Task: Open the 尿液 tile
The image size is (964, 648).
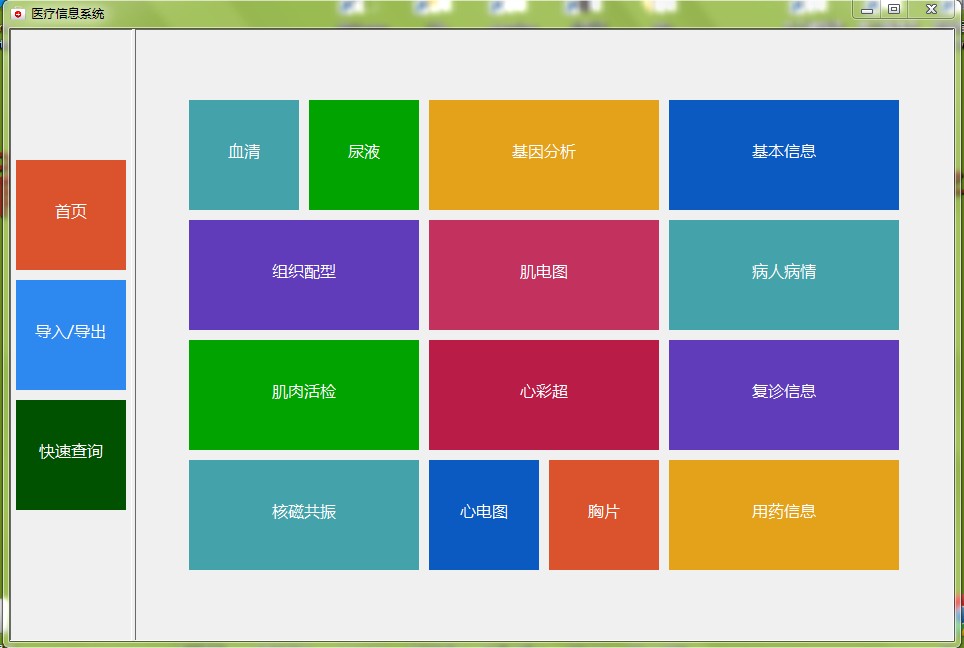Action: click(363, 155)
